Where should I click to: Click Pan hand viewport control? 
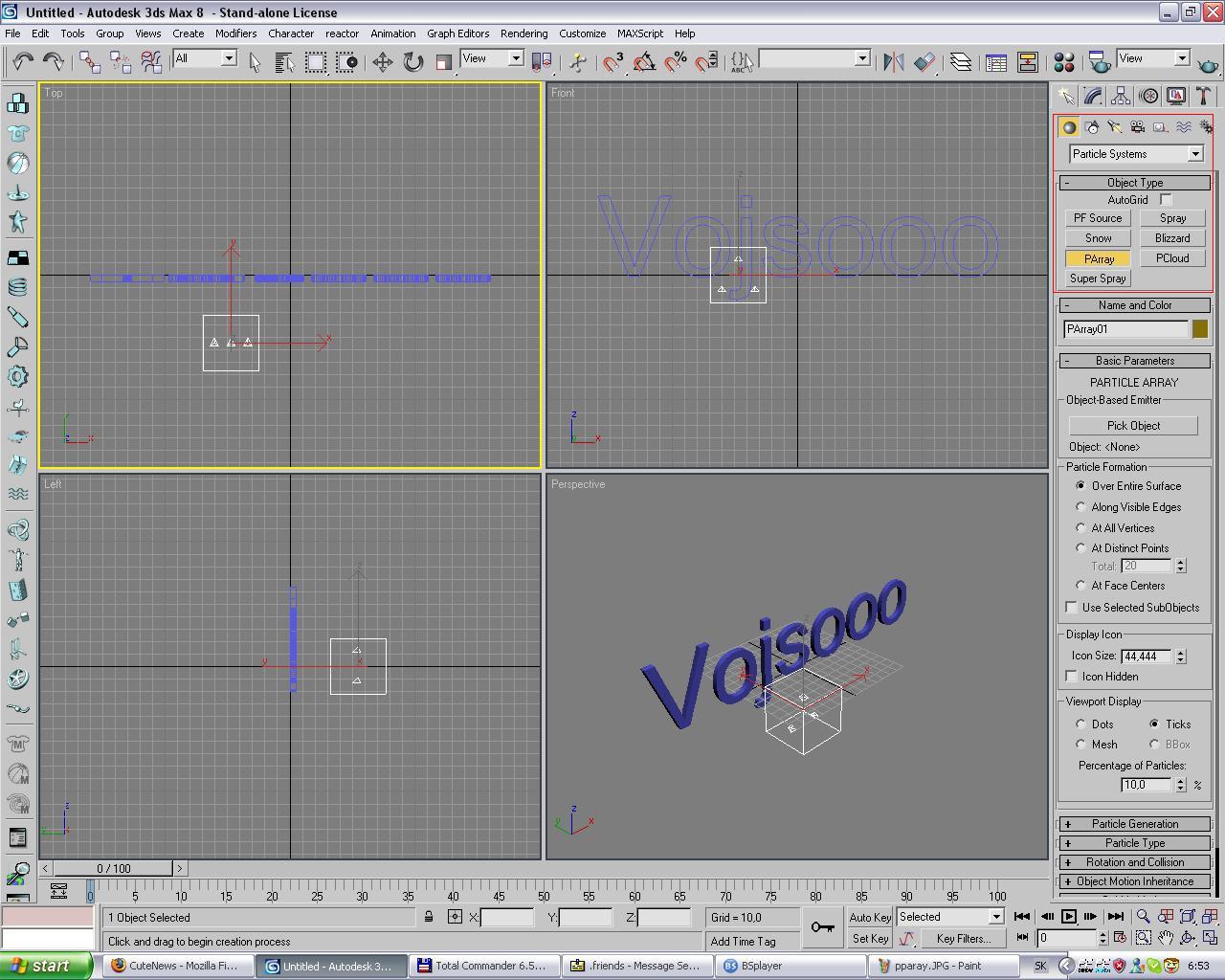1165,938
